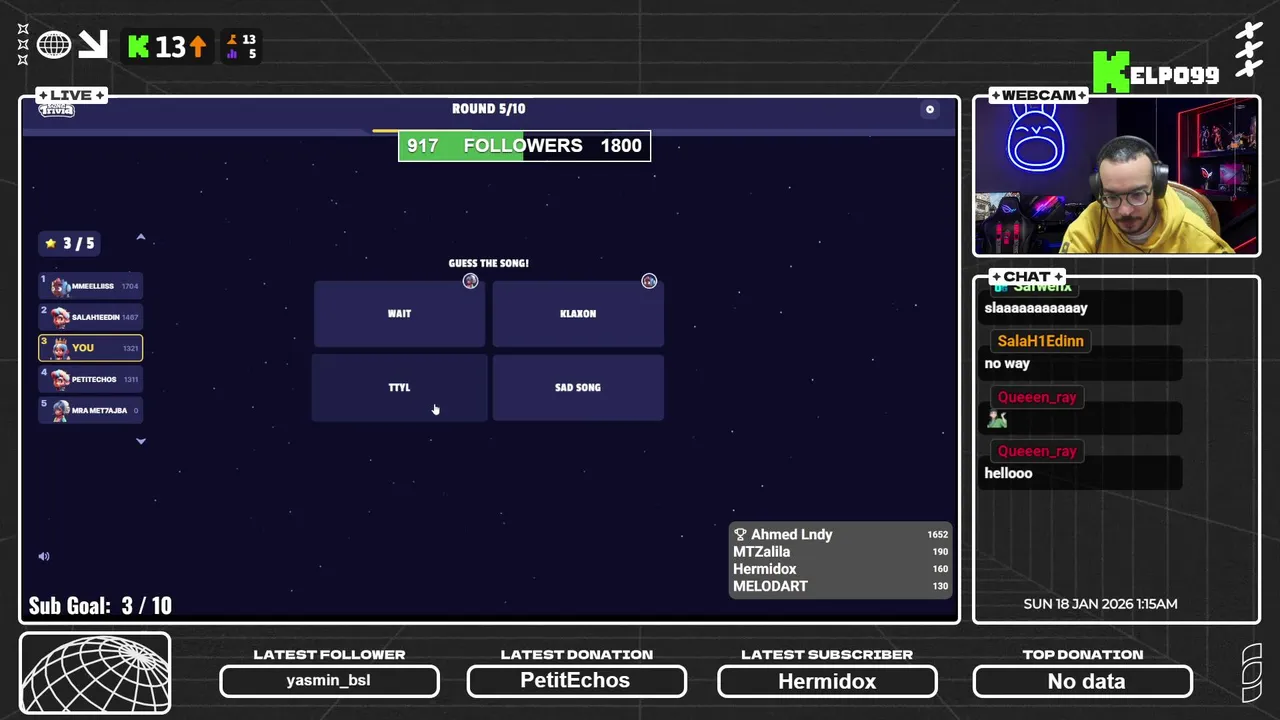Click SALAH1EEDIN's avatar in the leaderboard
This screenshot has height=720, width=1280.
click(60, 318)
